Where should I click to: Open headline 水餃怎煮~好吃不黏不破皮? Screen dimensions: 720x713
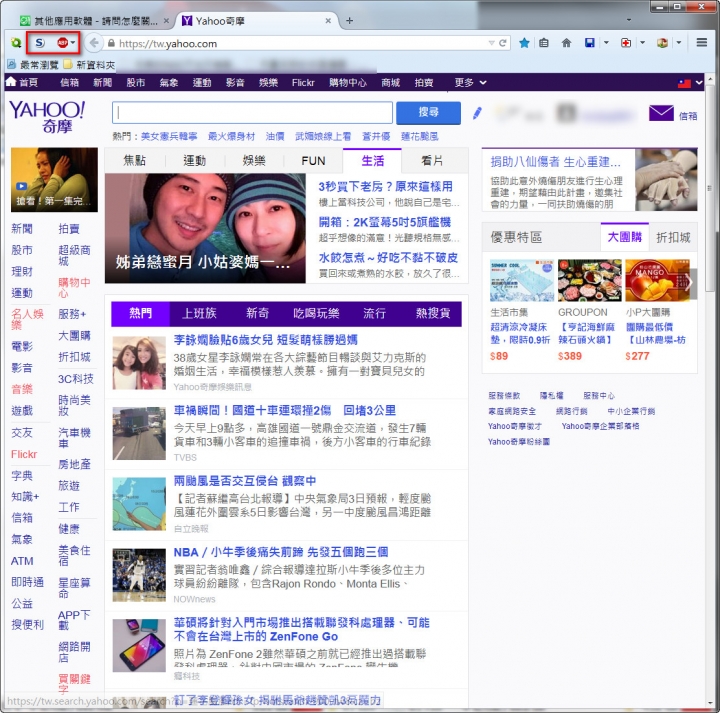[x=388, y=258]
